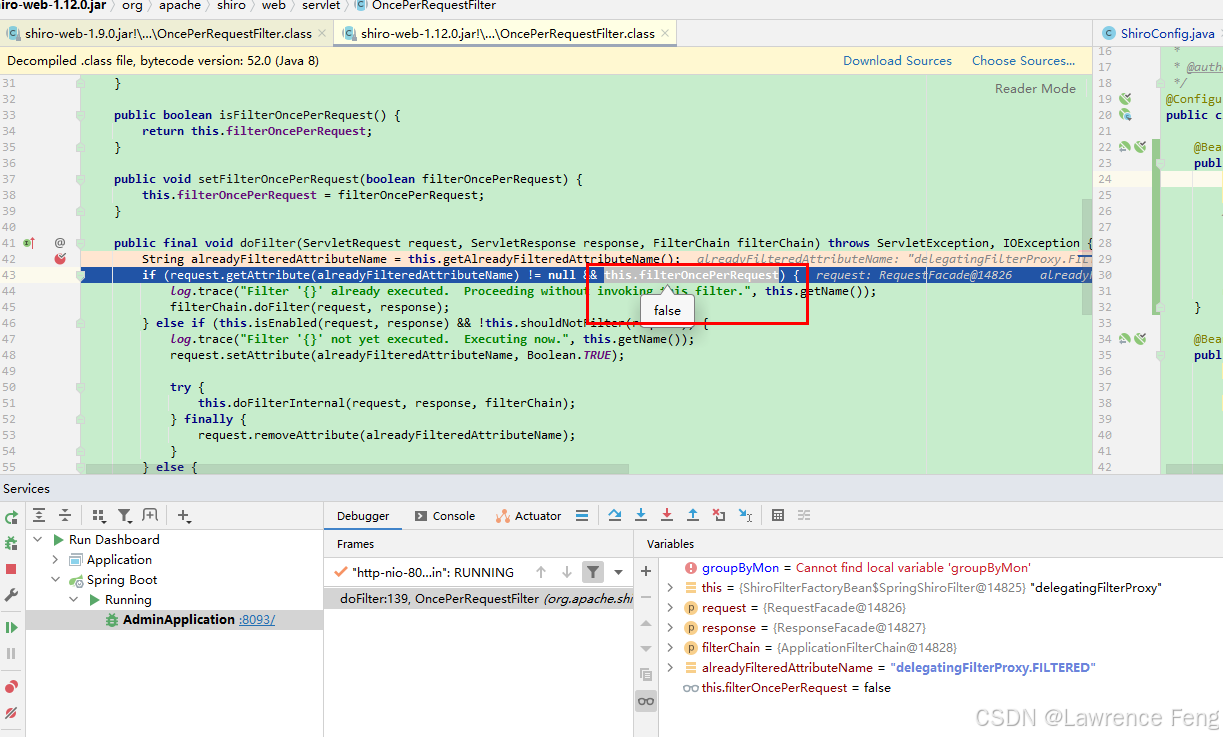
Task: Collapse the Running tree node
Action: [x=74, y=599]
